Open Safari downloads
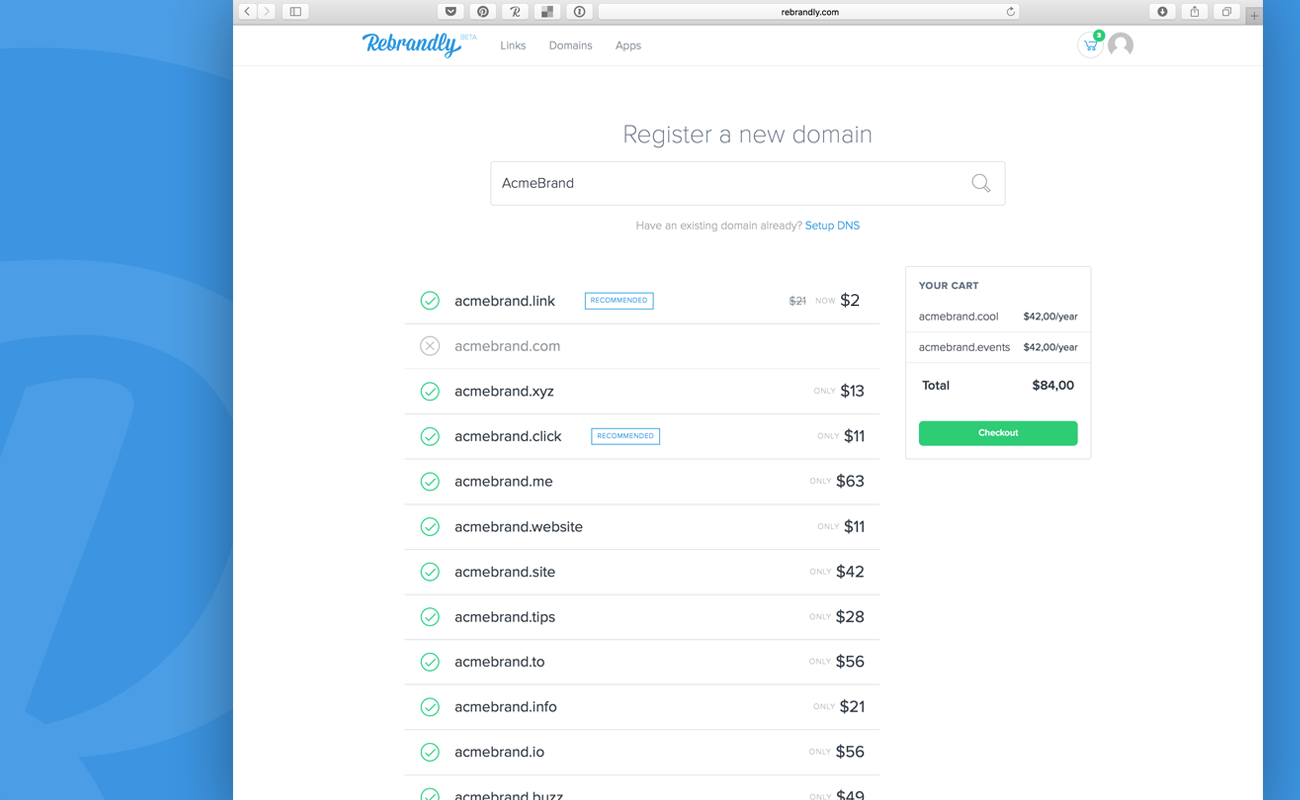The width and height of the screenshot is (1300, 800). coord(1162,12)
